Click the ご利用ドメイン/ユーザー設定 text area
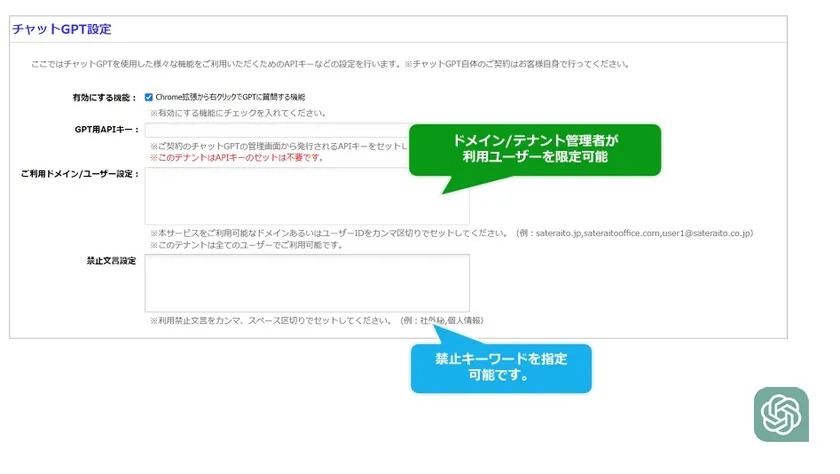Image resolution: width=840 pixels, height=474 pixels. tap(307, 196)
